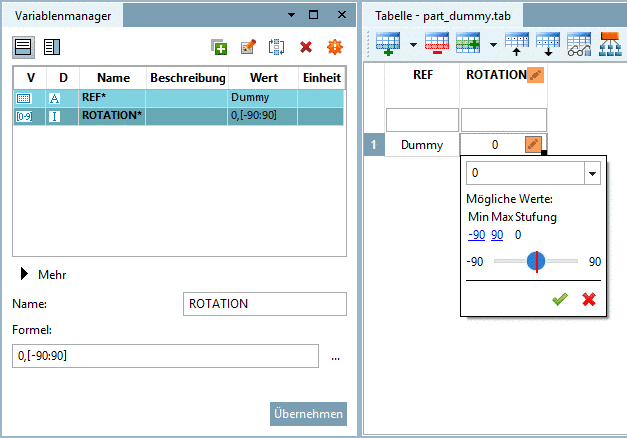Switch to Variablenmanager tab

[63, 16]
